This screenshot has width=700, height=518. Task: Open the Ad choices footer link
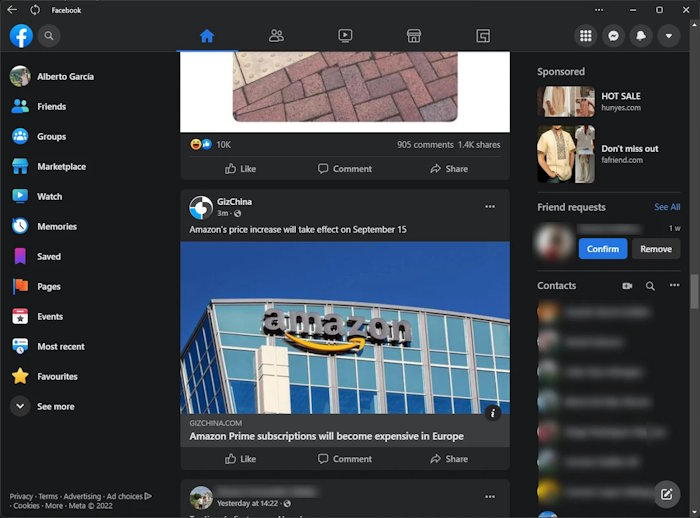click(x=129, y=496)
